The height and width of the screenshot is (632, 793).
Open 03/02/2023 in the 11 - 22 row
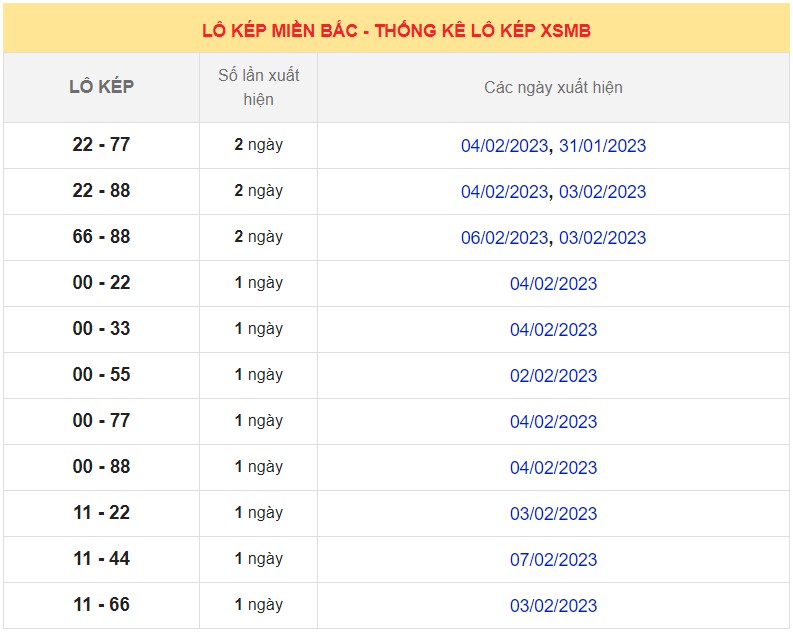tap(553, 514)
